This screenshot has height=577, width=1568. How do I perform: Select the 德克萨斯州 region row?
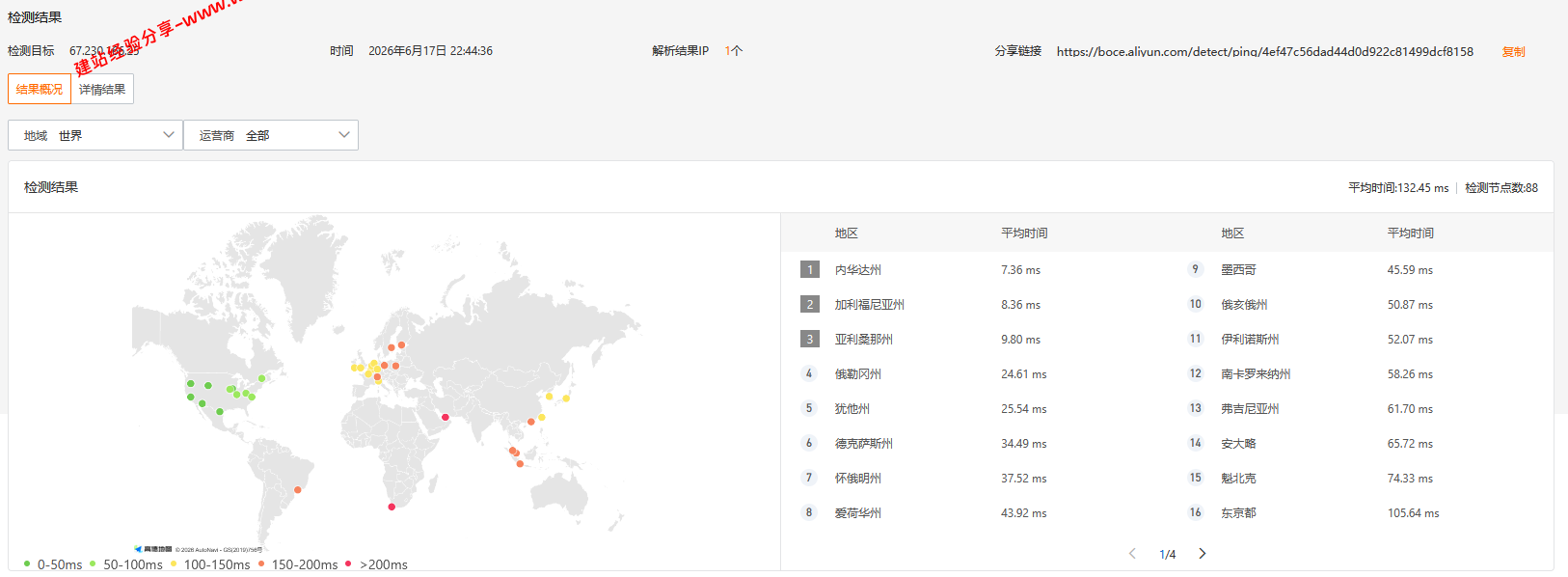point(974,443)
